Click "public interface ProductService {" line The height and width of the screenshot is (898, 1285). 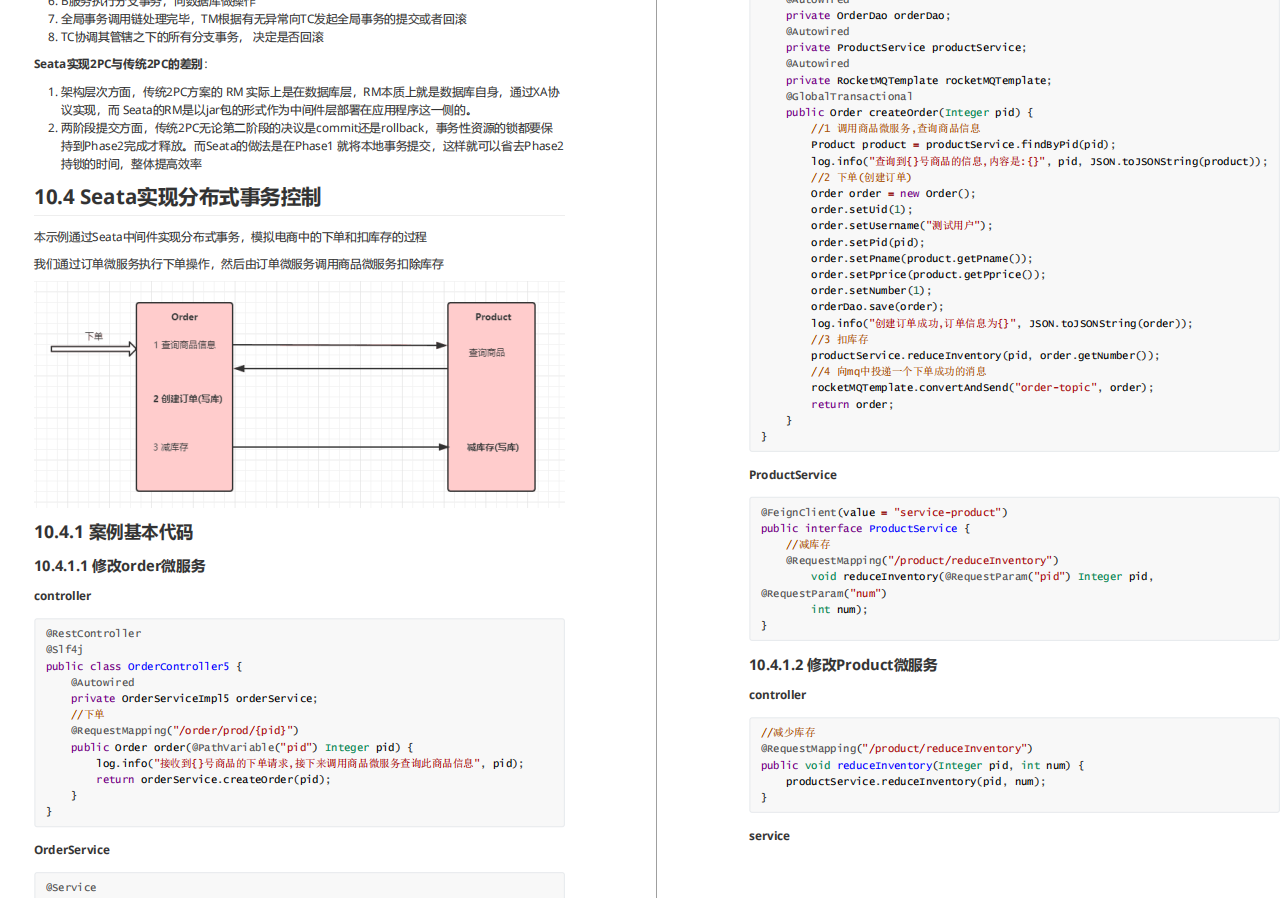[x=865, y=528]
